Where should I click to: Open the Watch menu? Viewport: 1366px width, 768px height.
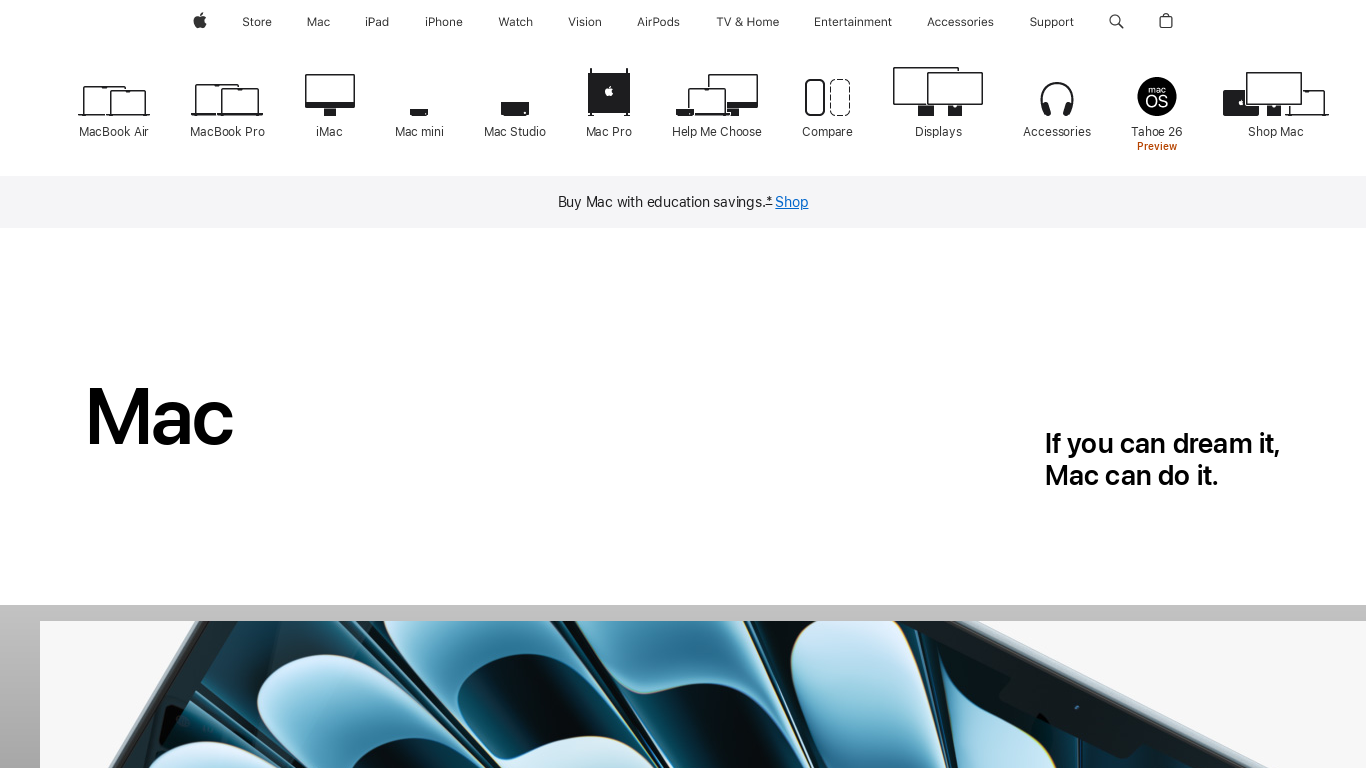click(516, 22)
